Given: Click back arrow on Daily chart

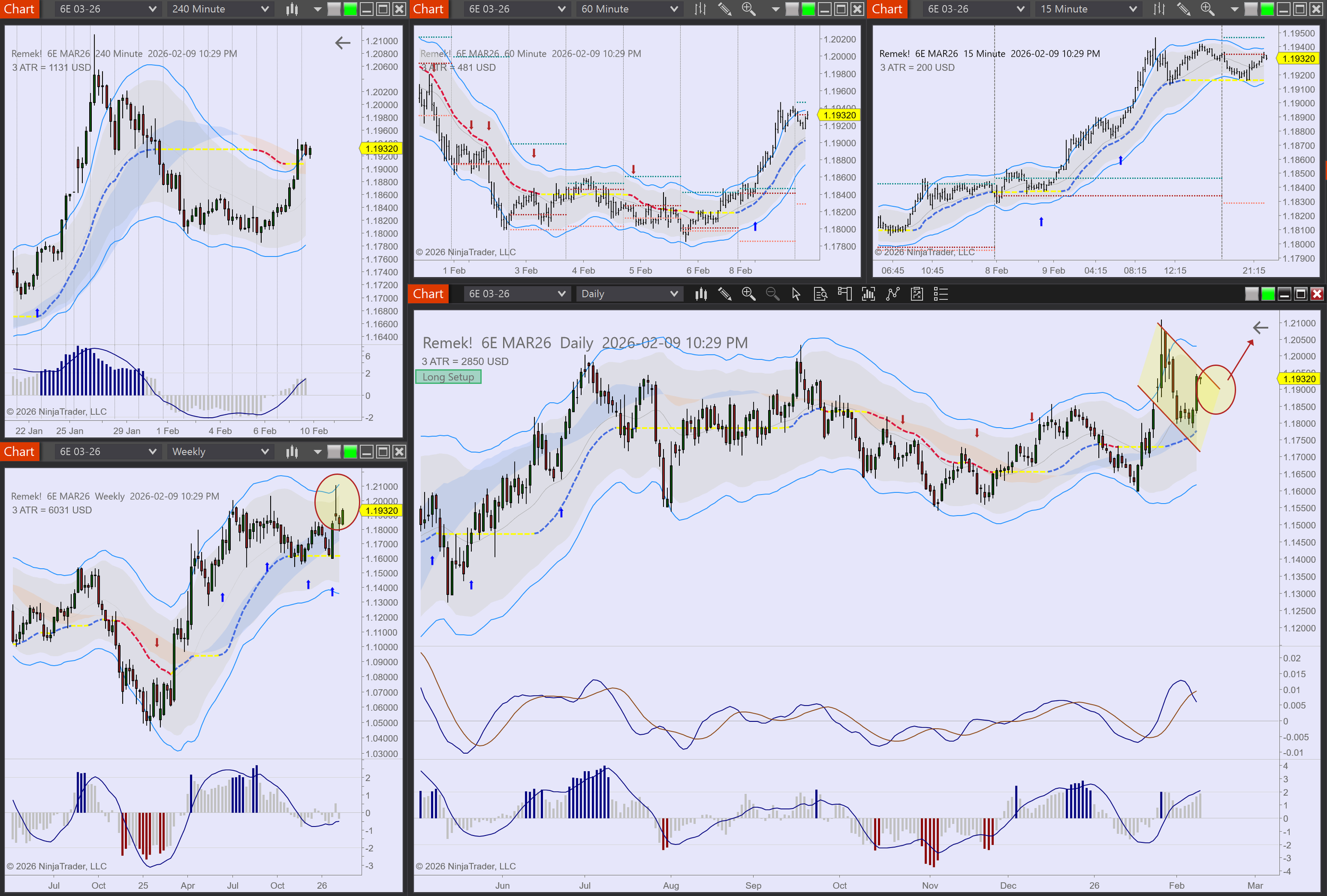Looking at the screenshot, I should (1260, 328).
